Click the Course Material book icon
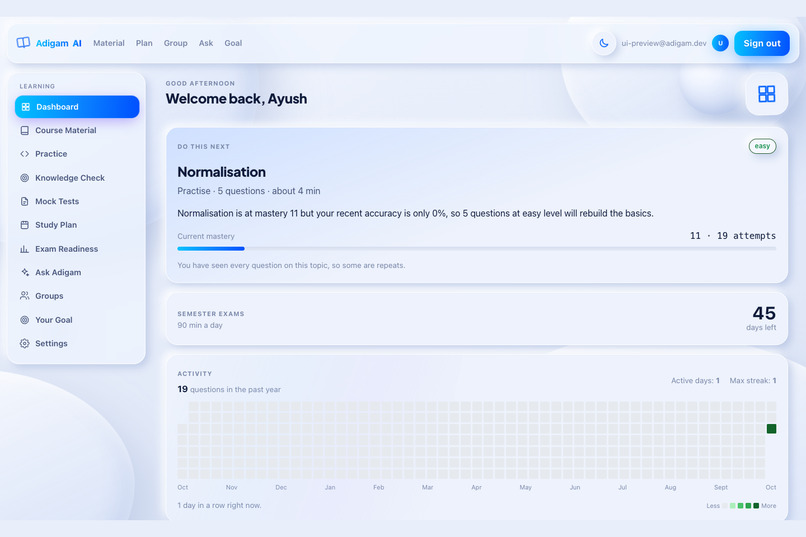Screen dimensions: 806x537 [x=24, y=131]
